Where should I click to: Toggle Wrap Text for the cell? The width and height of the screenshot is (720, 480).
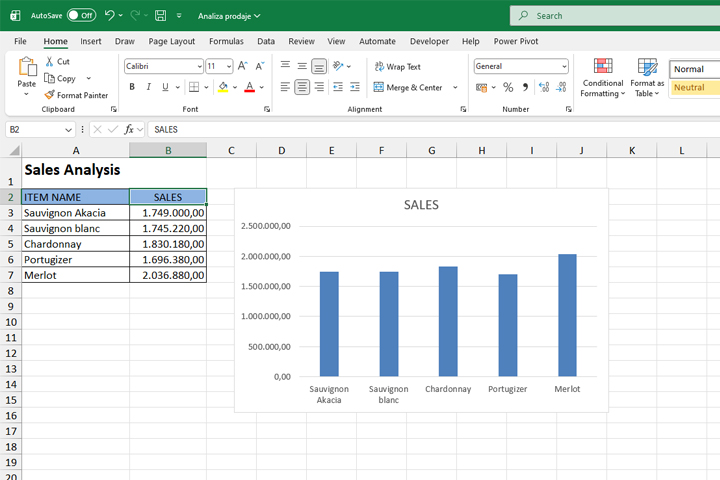click(397, 66)
